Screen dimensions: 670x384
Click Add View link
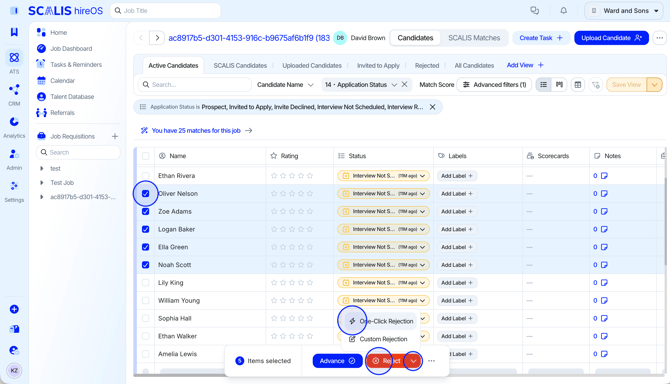pos(525,65)
